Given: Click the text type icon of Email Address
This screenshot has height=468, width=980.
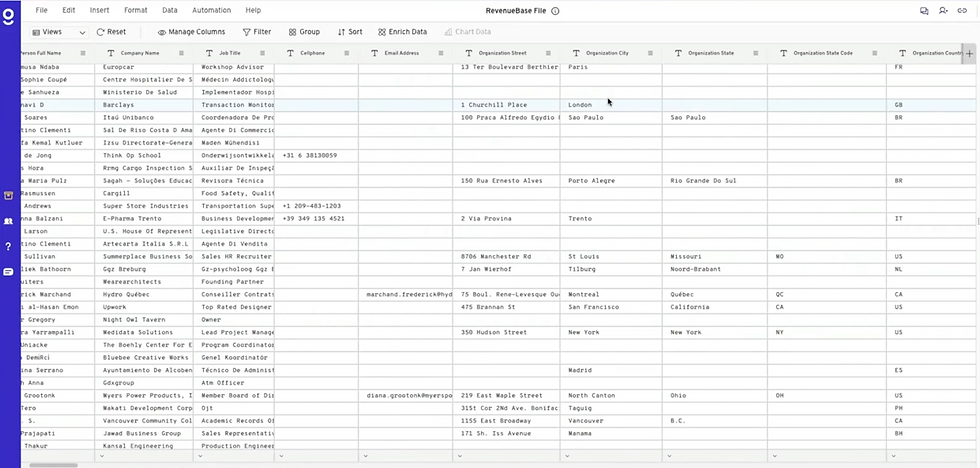Looking at the screenshot, I should [374, 53].
